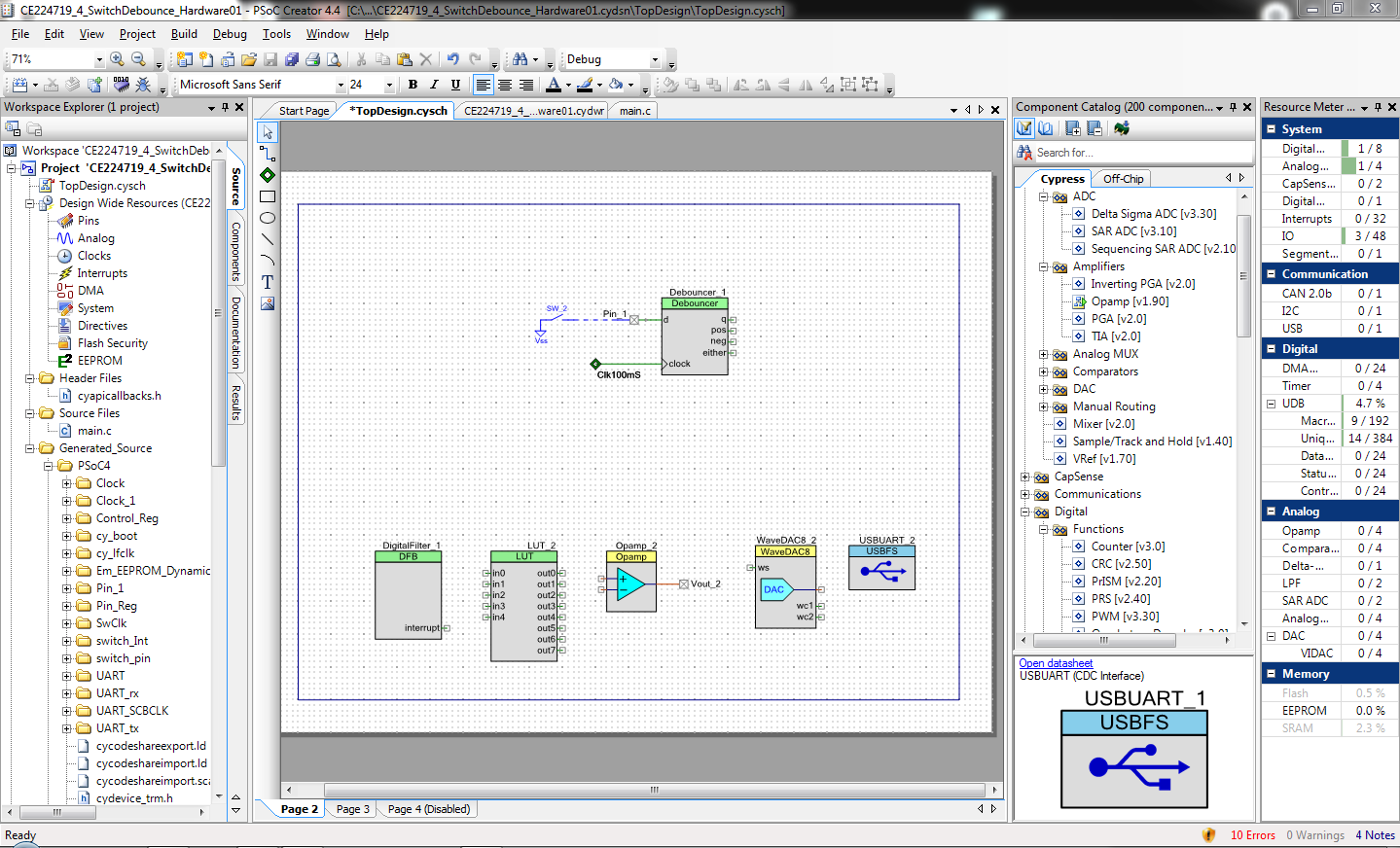Image resolution: width=1400 pixels, height=848 pixels.
Task: Select the rectangle drawing tool
Action: (x=268, y=196)
